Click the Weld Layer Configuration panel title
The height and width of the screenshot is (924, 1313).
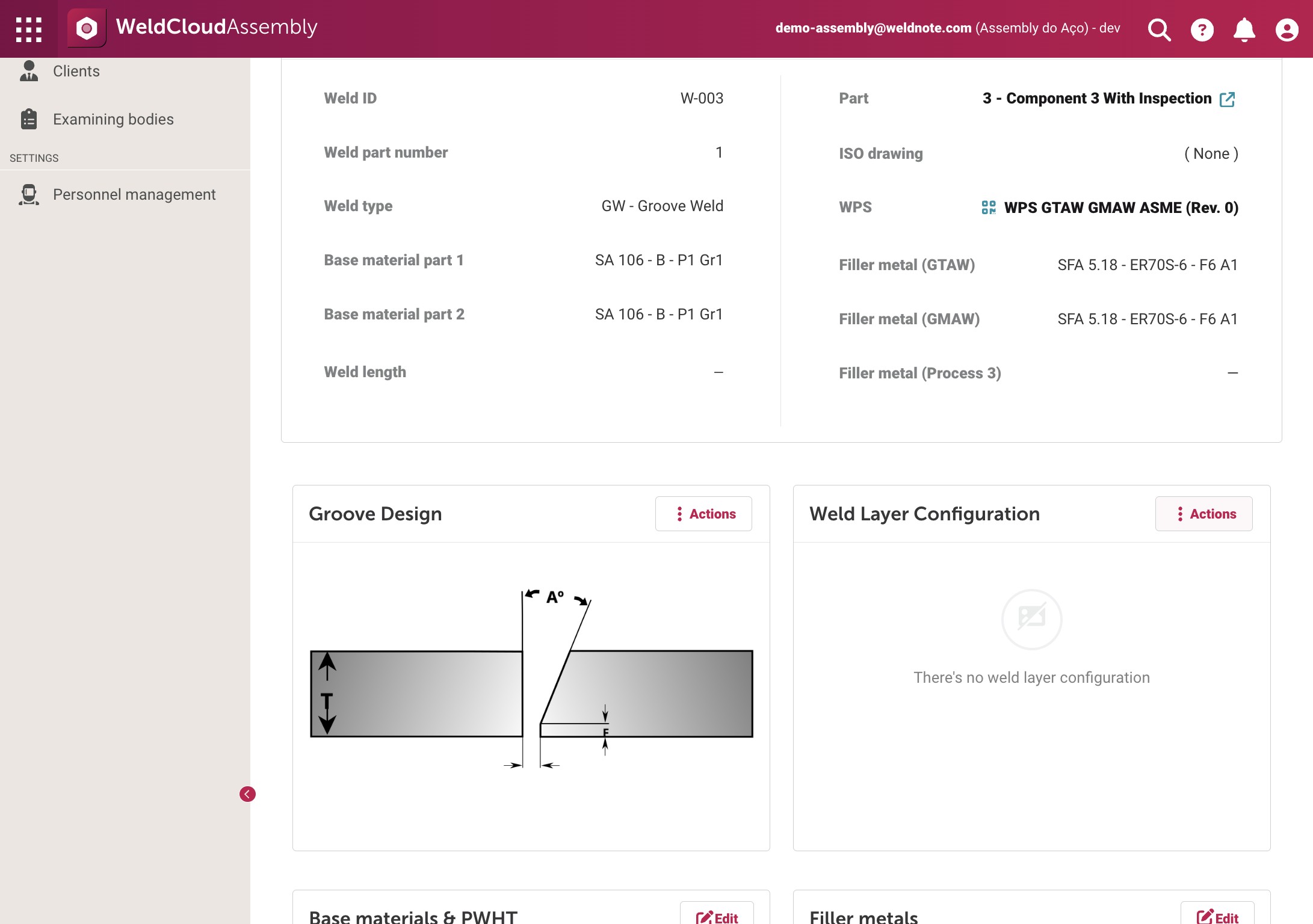tap(924, 514)
